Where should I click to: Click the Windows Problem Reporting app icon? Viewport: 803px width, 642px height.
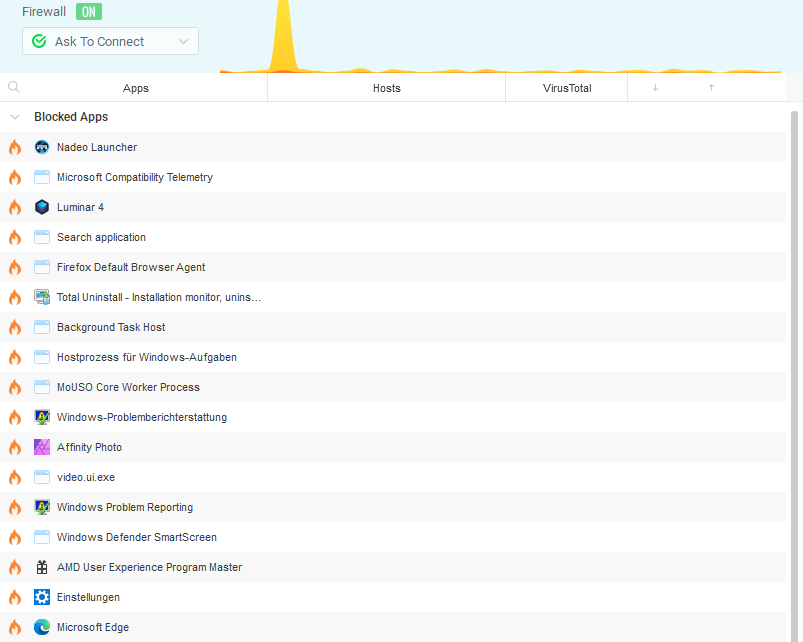click(x=42, y=507)
